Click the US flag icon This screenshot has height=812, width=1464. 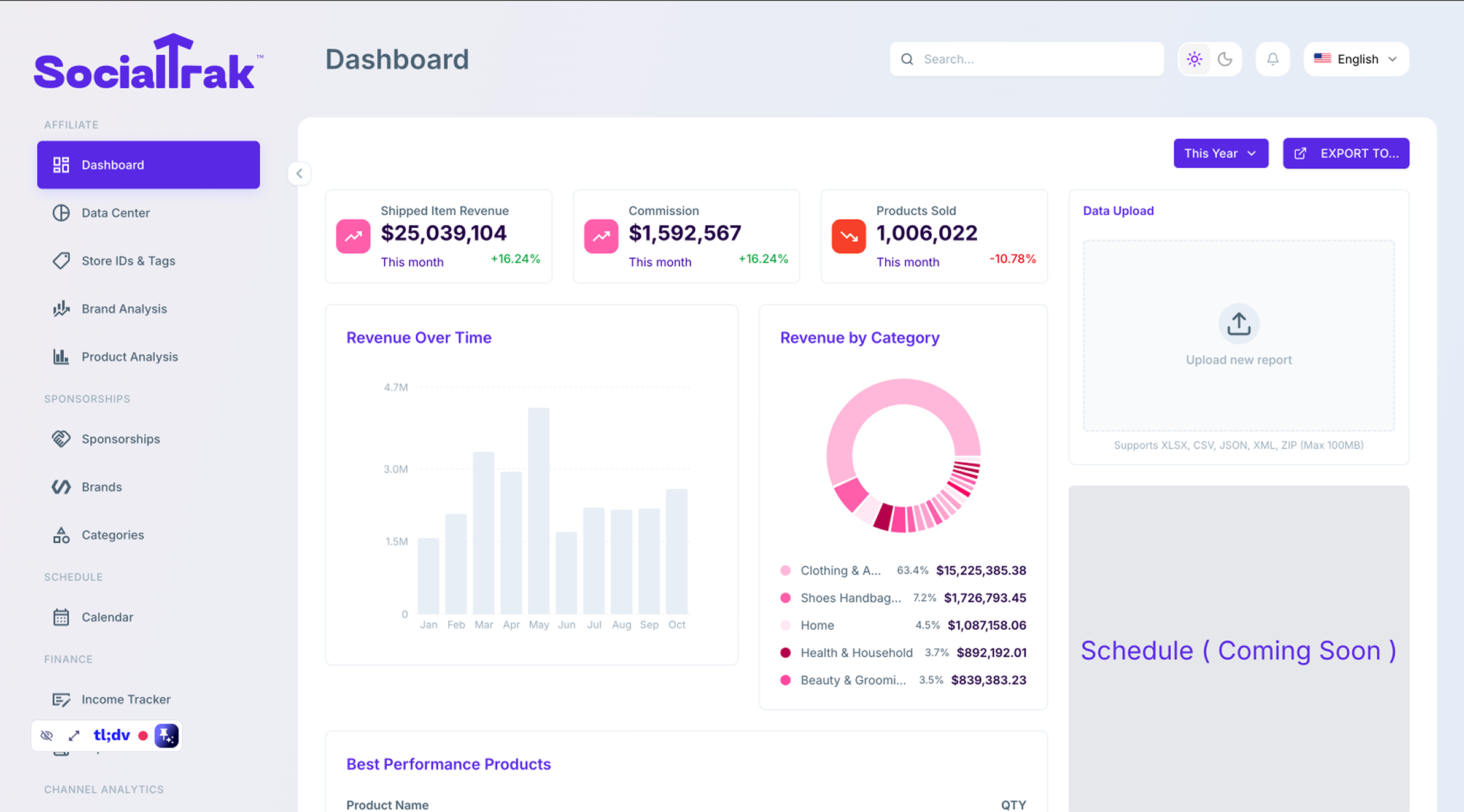pos(1322,58)
